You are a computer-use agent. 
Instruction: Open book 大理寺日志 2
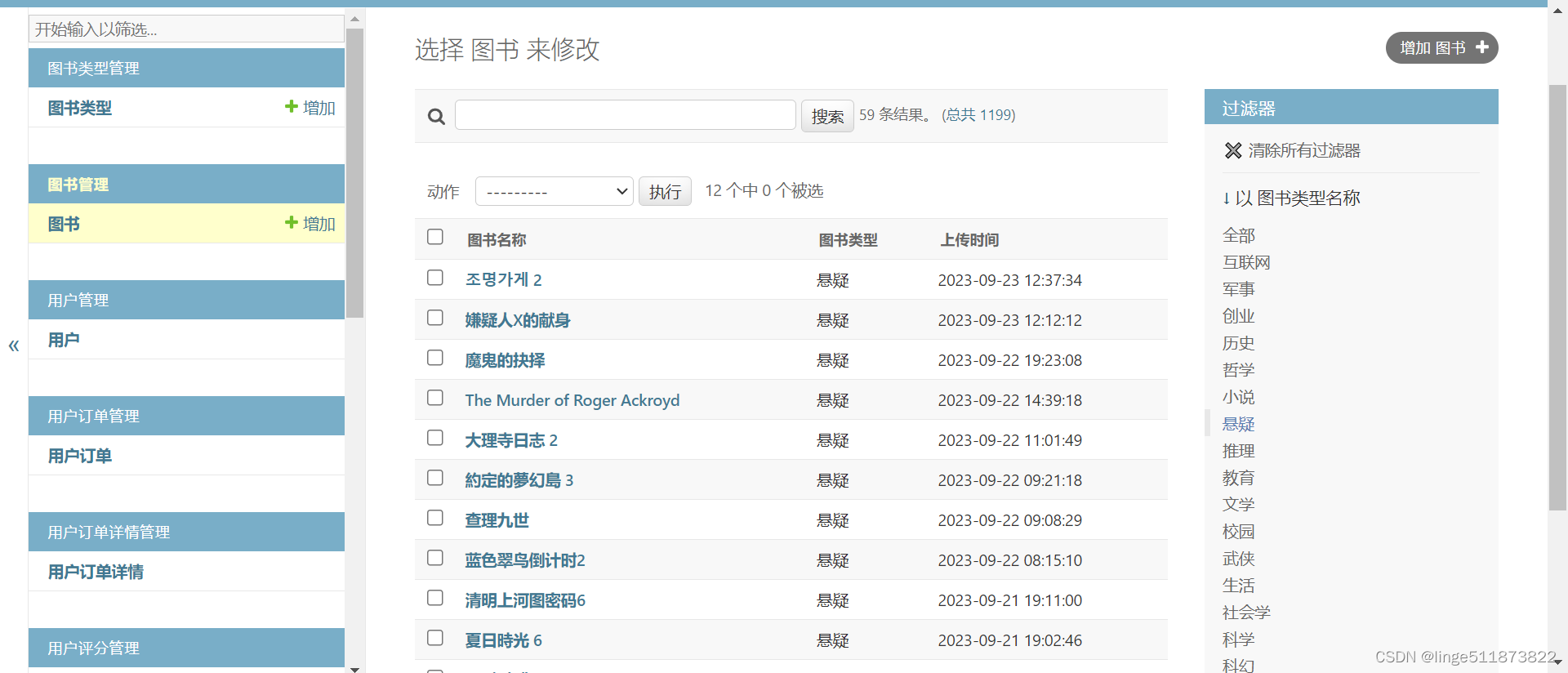coord(511,440)
